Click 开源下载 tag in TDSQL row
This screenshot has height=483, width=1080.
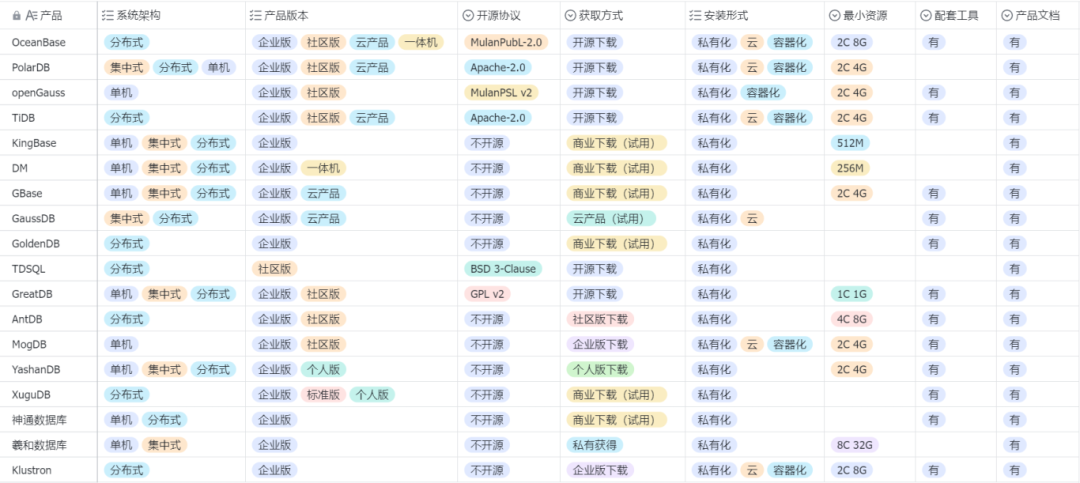click(x=594, y=269)
